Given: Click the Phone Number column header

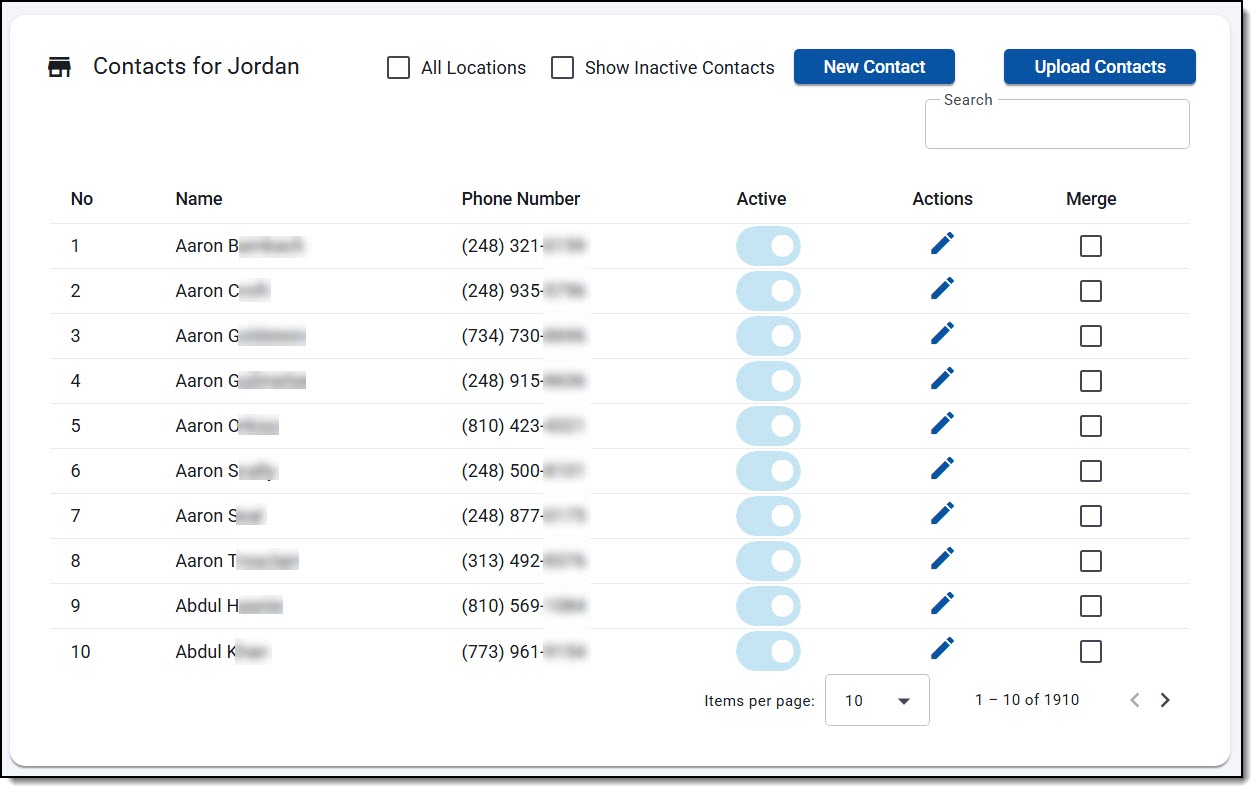Looking at the screenshot, I should click(521, 199).
